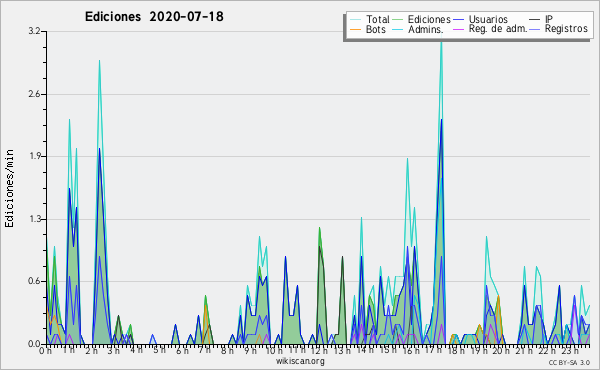Click the y-axis label 'Ediciones/min'
The height and width of the screenshot is (370, 600).
tap(9, 188)
